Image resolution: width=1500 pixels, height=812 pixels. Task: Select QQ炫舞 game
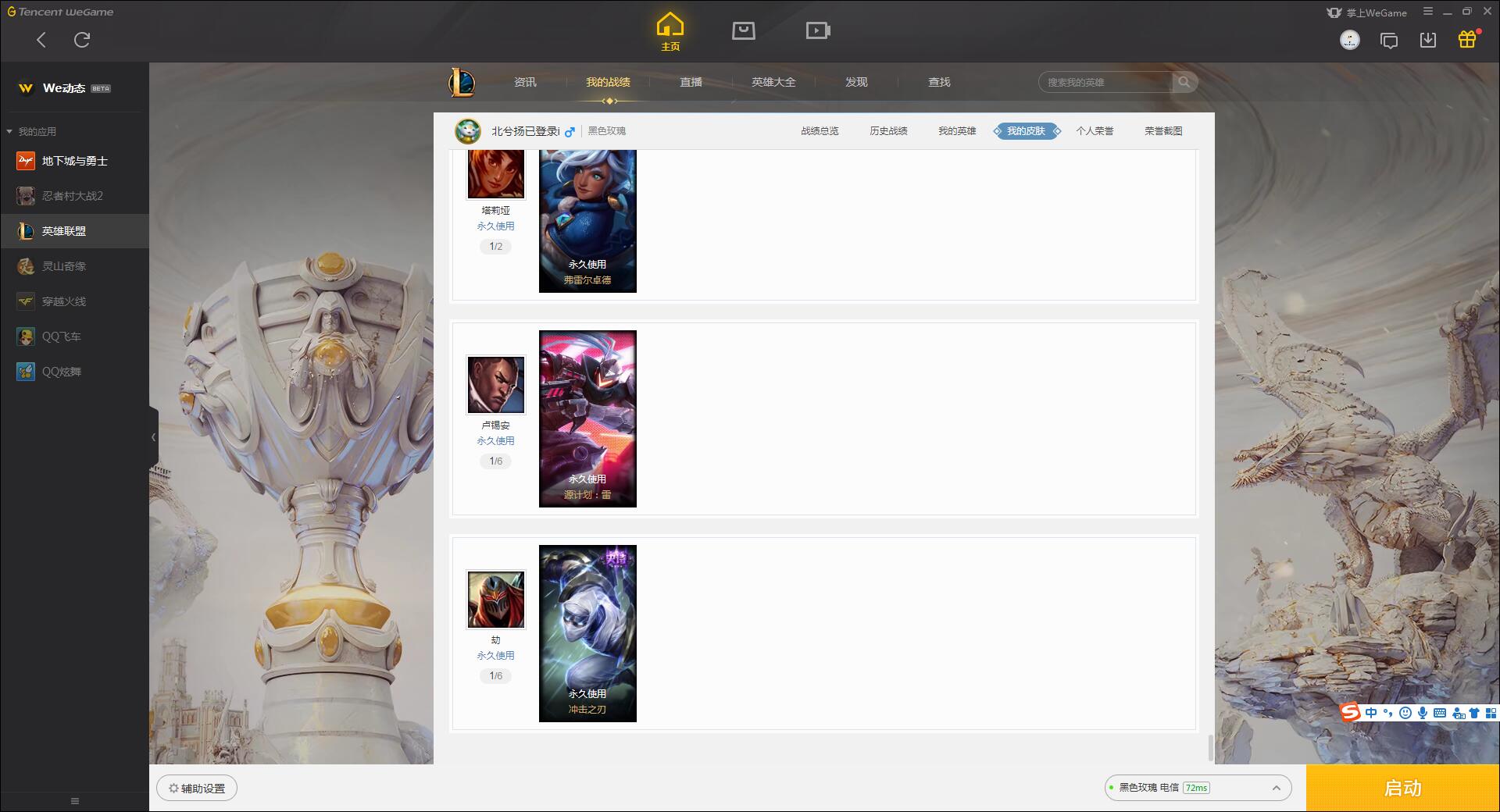point(74,372)
